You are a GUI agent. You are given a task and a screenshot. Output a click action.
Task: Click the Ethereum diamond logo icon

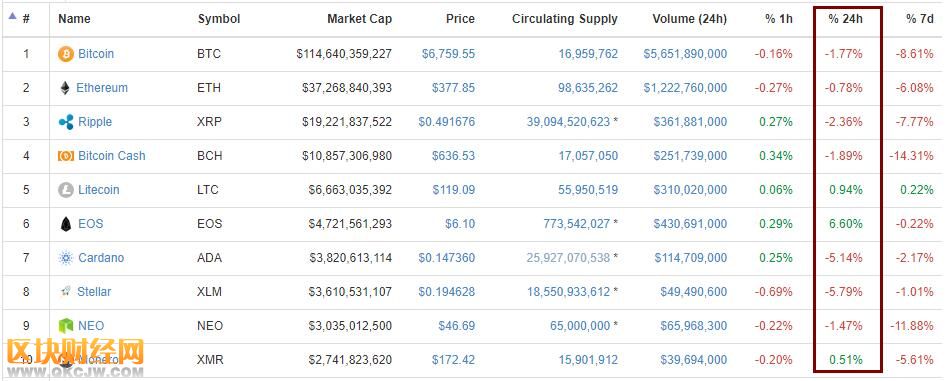tap(64, 88)
